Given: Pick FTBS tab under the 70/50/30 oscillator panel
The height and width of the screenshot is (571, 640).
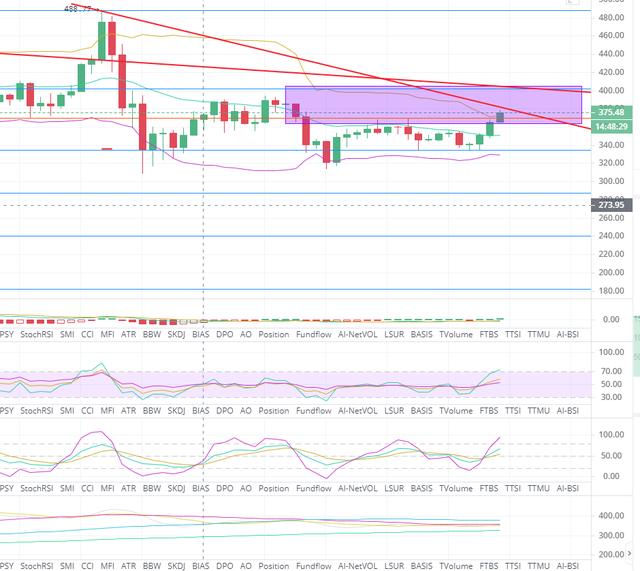Looking at the screenshot, I should pyautogui.click(x=489, y=411).
